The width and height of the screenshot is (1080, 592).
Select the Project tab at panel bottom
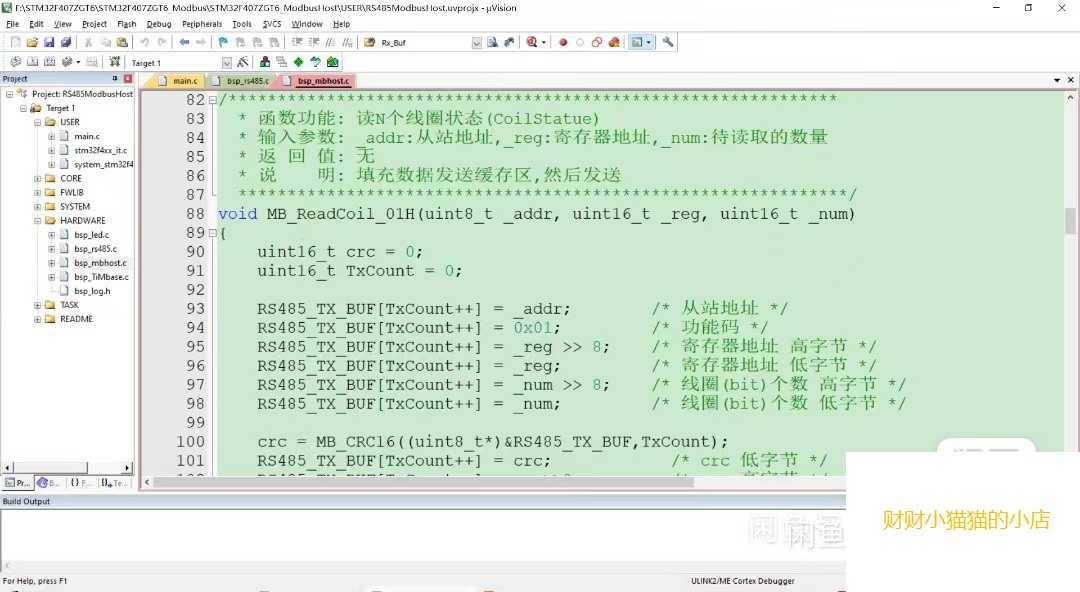tap(17, 482)
